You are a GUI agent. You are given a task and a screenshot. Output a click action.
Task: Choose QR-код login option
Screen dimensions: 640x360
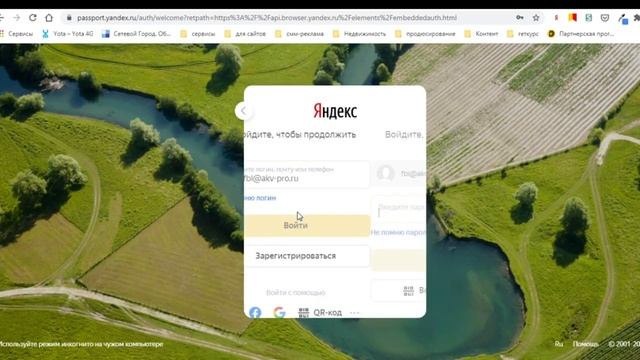click(320, 313)
